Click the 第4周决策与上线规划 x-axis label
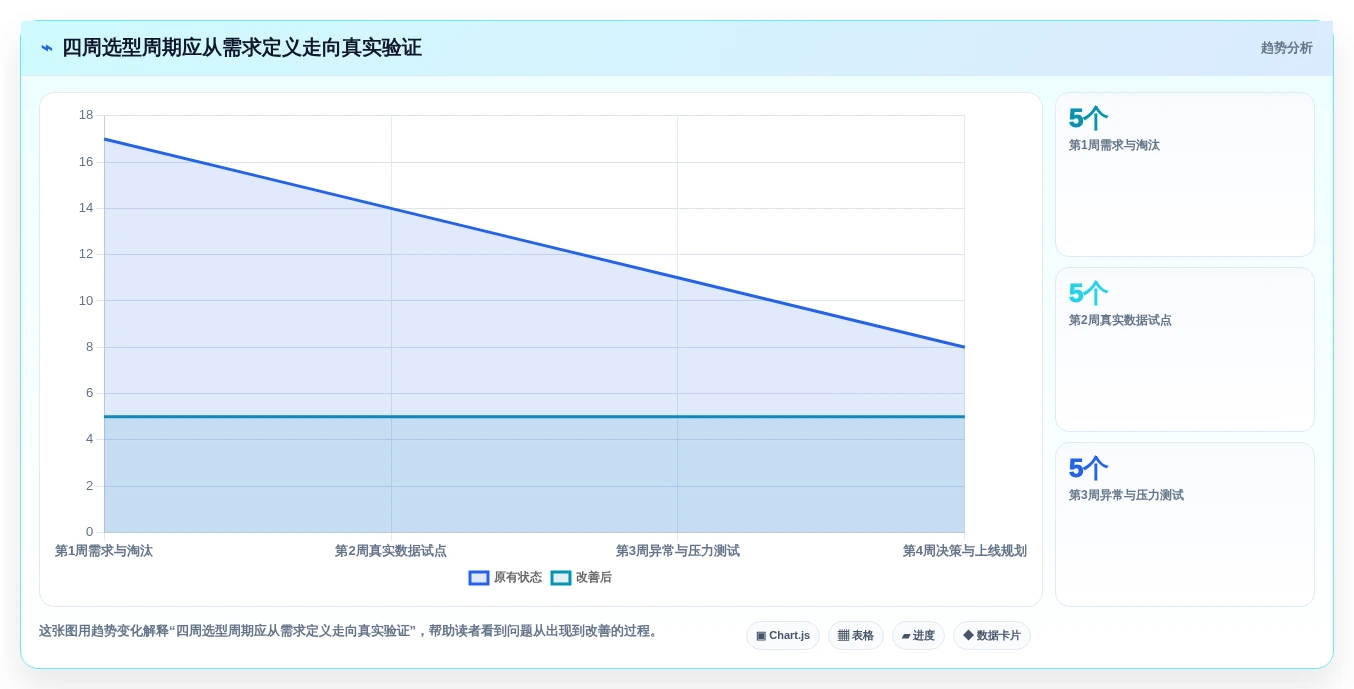This screenshot has height=689, width=1354. 965,551
